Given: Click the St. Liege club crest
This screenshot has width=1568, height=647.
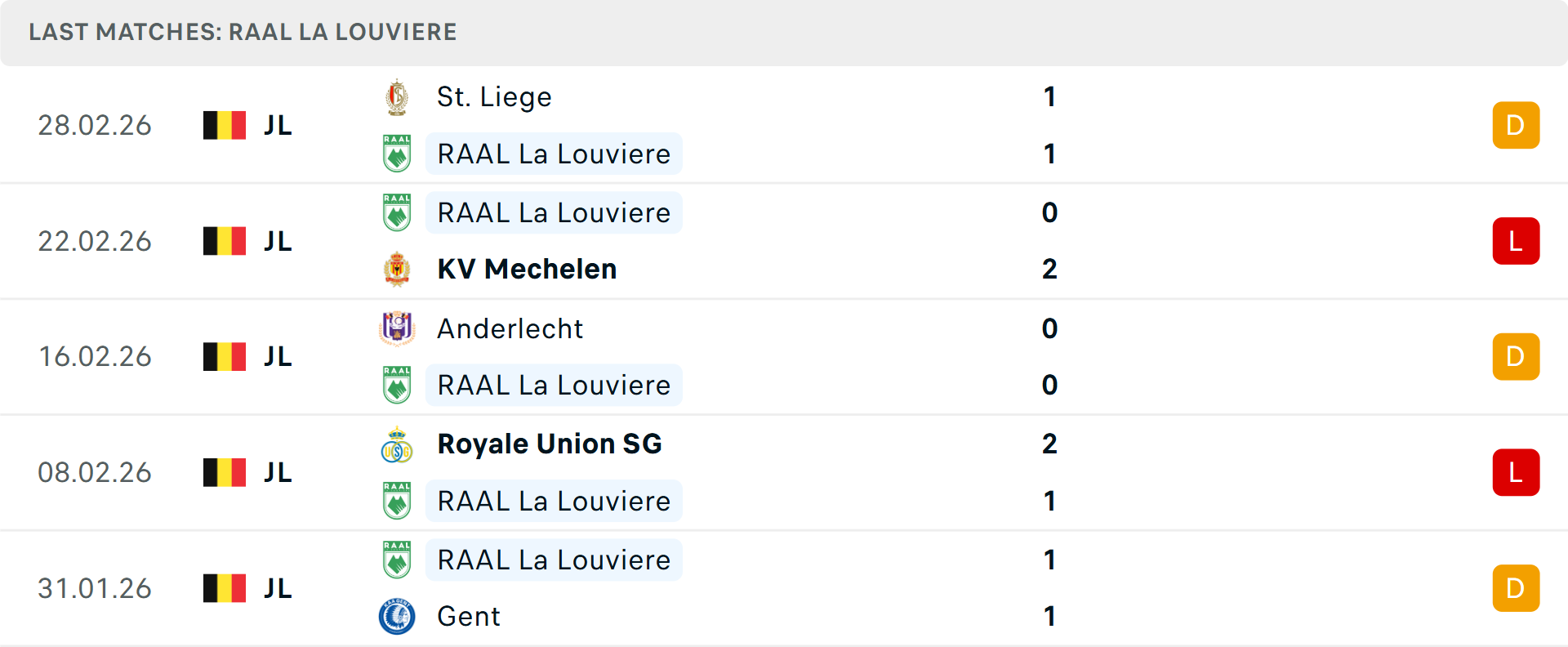Looking at the screenshot, I should click(397, 97).
